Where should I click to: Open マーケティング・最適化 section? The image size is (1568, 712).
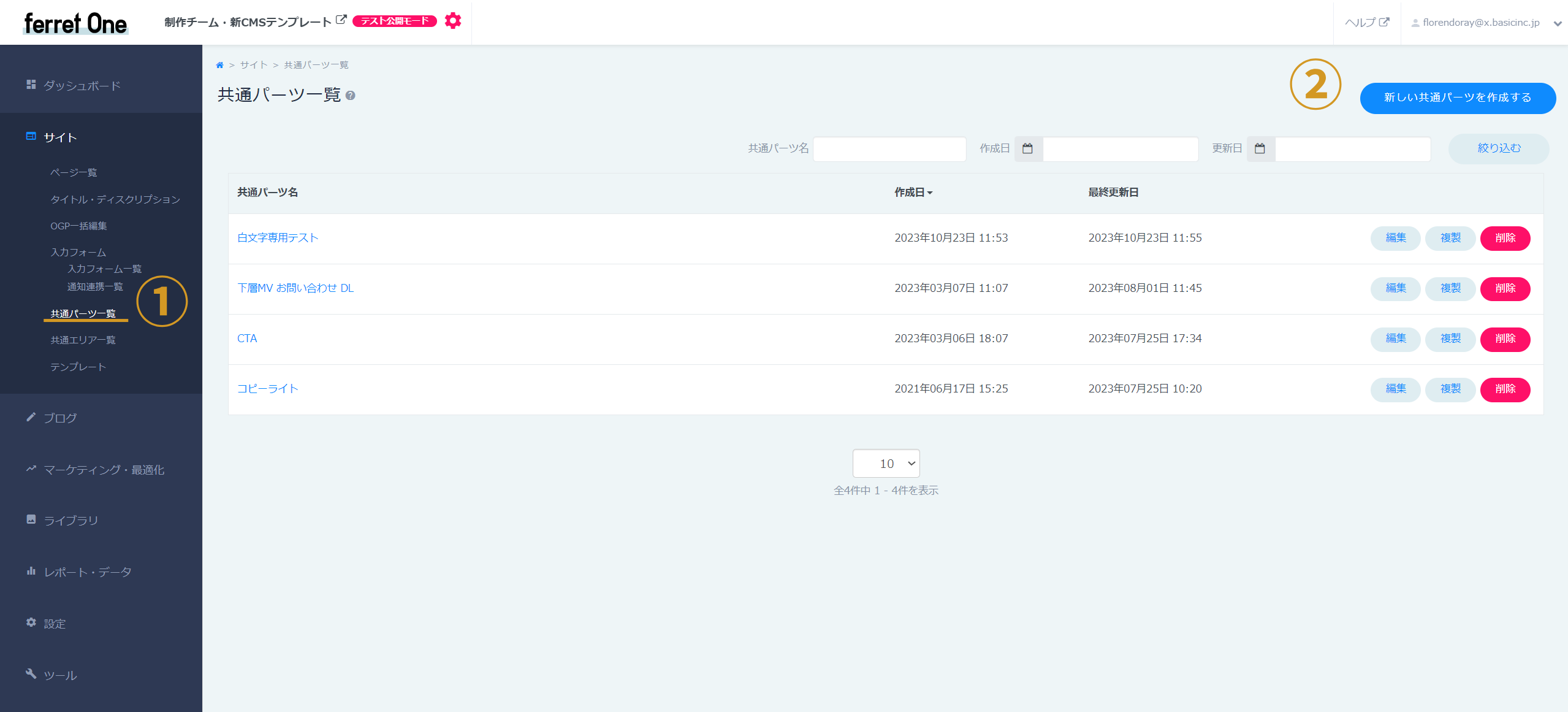point(104,470)
